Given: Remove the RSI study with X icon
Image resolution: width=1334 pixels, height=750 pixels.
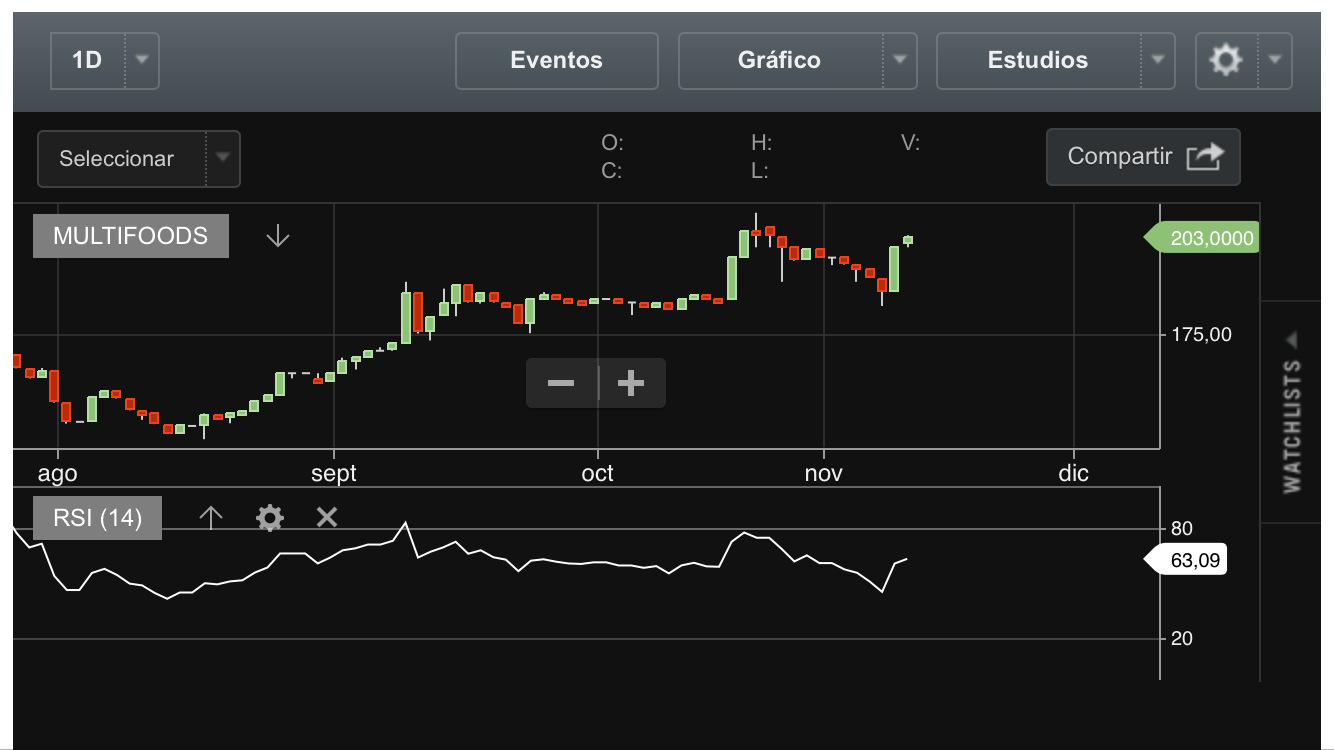Looking at the screenshot, I should pyautogui.click(x=326, y=517).
